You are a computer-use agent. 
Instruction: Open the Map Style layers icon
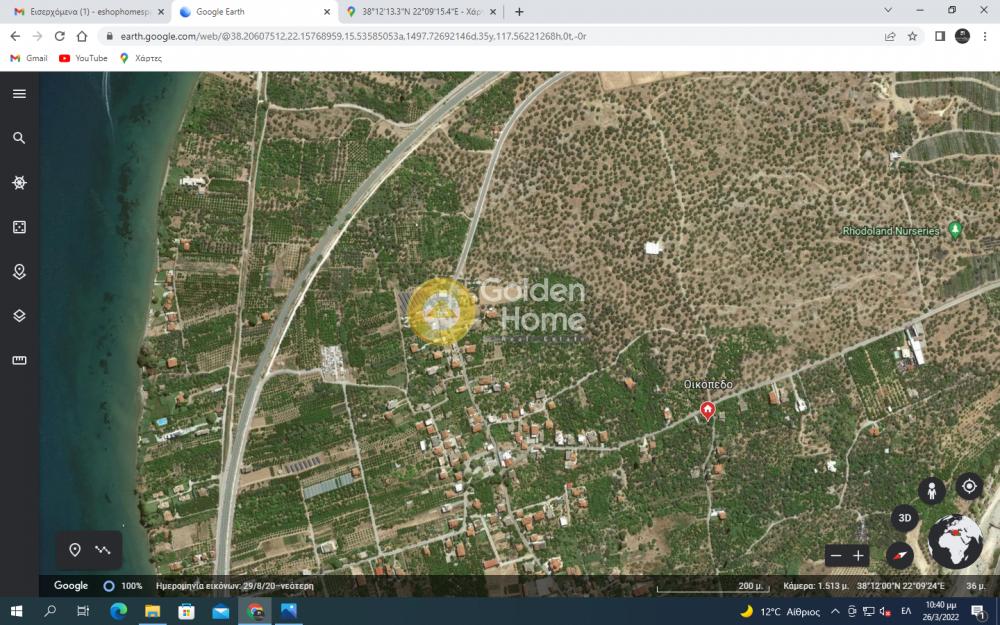click(x=19, y=316)
